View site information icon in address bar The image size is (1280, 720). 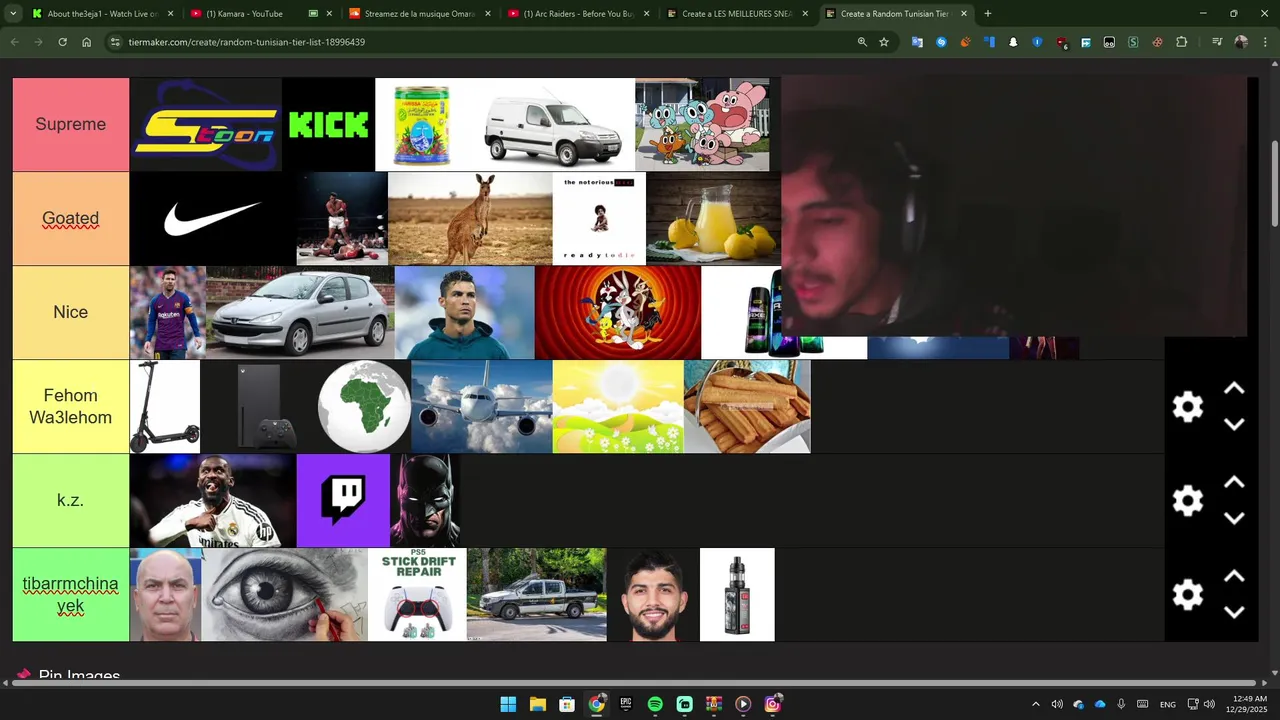(115, 42)
